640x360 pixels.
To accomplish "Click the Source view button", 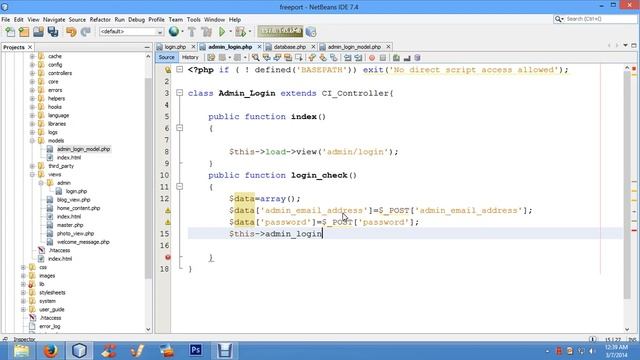I will [x=167, y=58].
